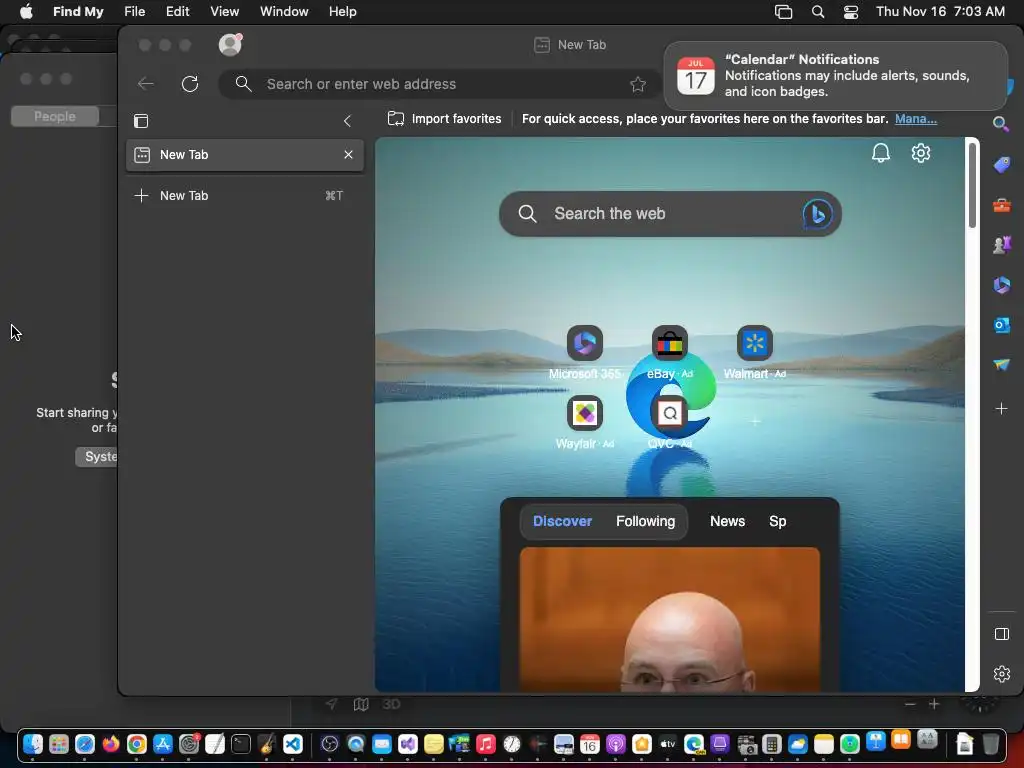Open Stage Manager icon in menu bar

pos(783,12)
